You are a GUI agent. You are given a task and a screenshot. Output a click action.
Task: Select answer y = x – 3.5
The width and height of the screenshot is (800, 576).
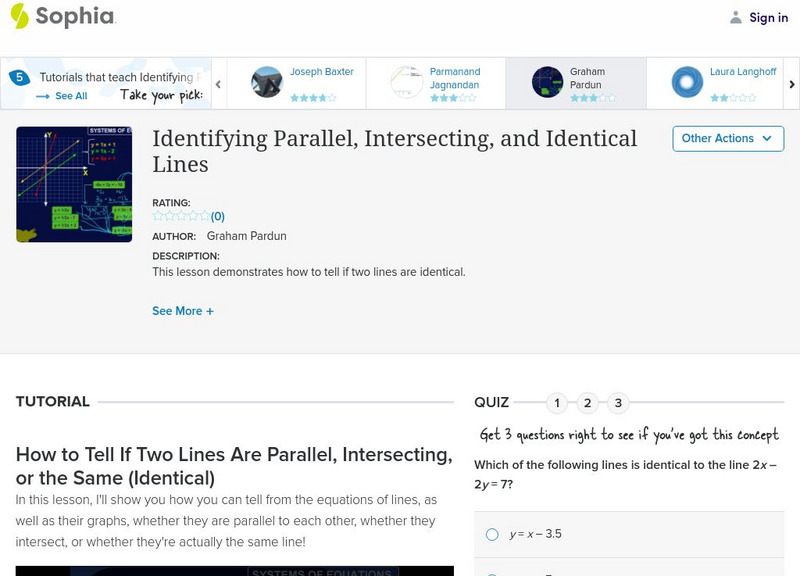coord(629,534)
